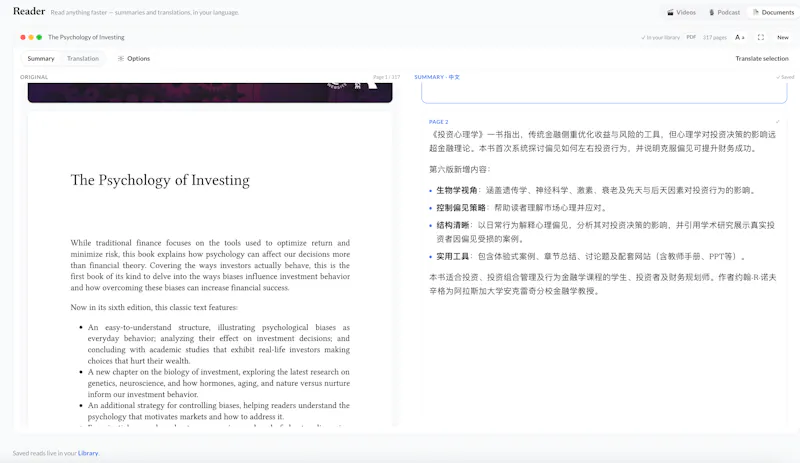
Task: Click 'Now in its sixth edition' line
Action: [154, 307]
